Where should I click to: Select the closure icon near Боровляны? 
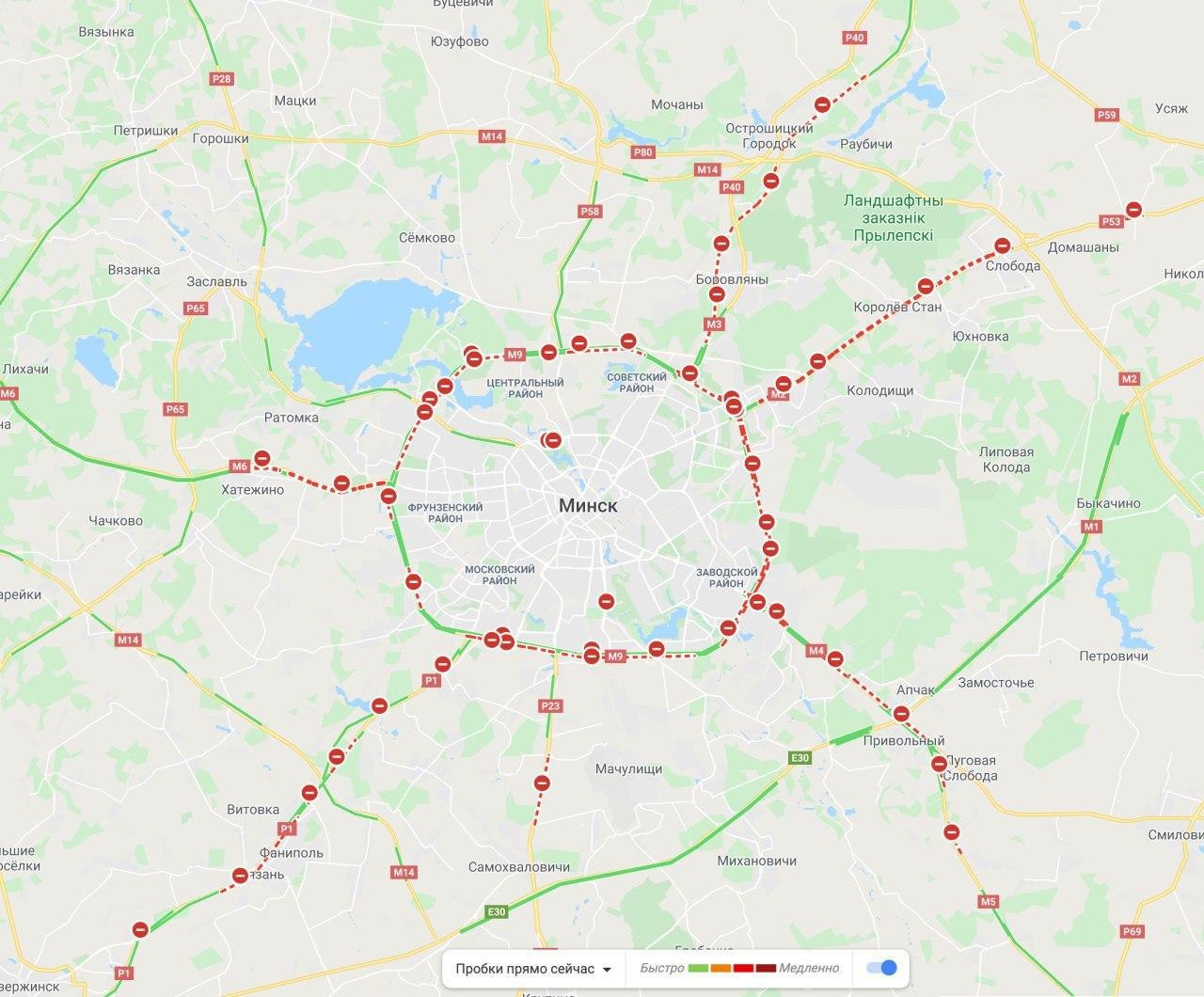(x=717, y=294)
